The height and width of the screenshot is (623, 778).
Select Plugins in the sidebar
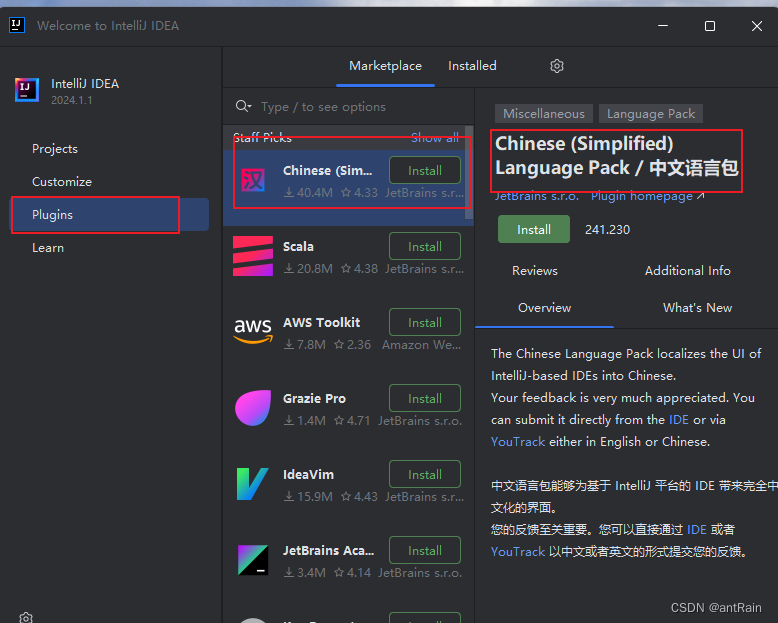(110, 215)
